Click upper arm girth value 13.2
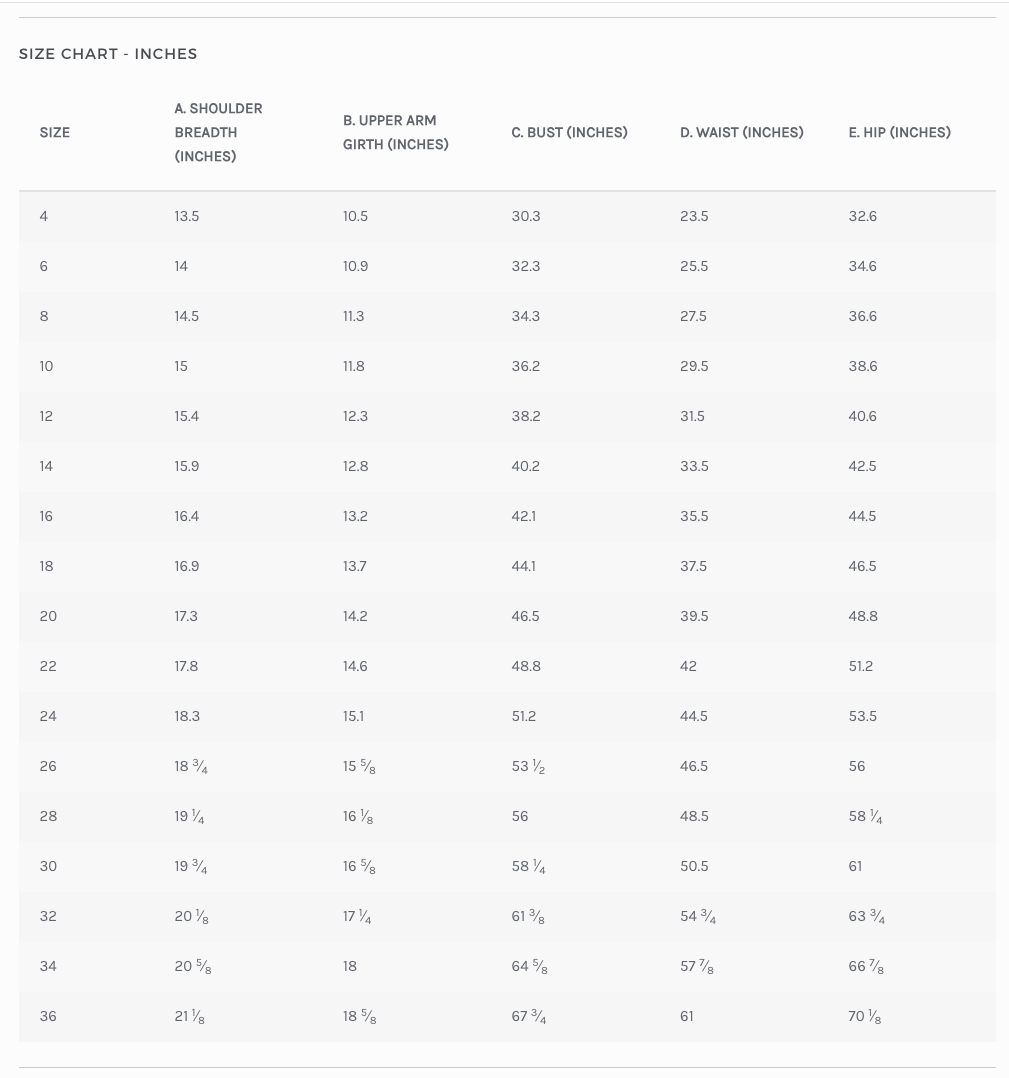Viewport: 1009px width, 1078px height. tap(355, 516)
